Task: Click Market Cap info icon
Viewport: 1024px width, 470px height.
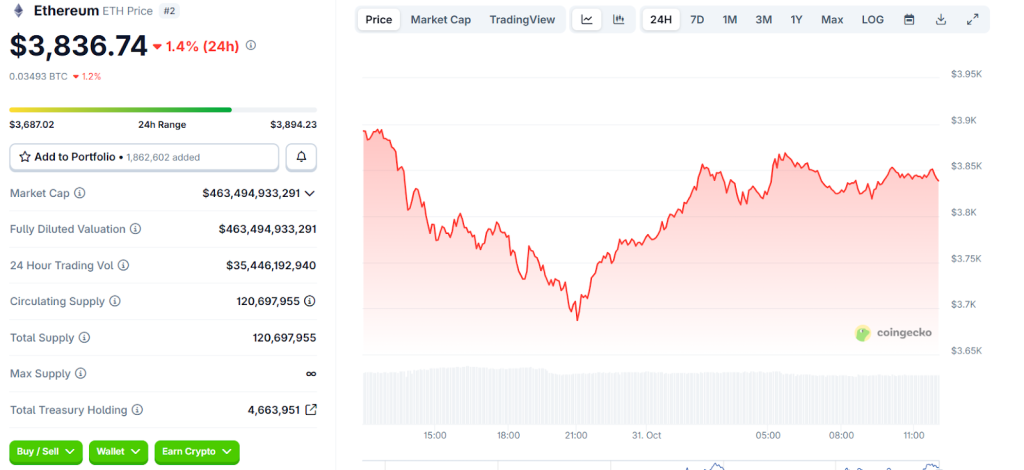Action: click(x=80, y=193)
